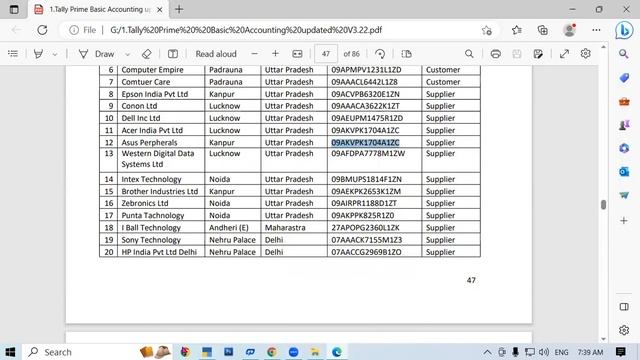Toggle sidebar visibility button
This screenshot has height=360, width=640.
(x=624, y=307)
